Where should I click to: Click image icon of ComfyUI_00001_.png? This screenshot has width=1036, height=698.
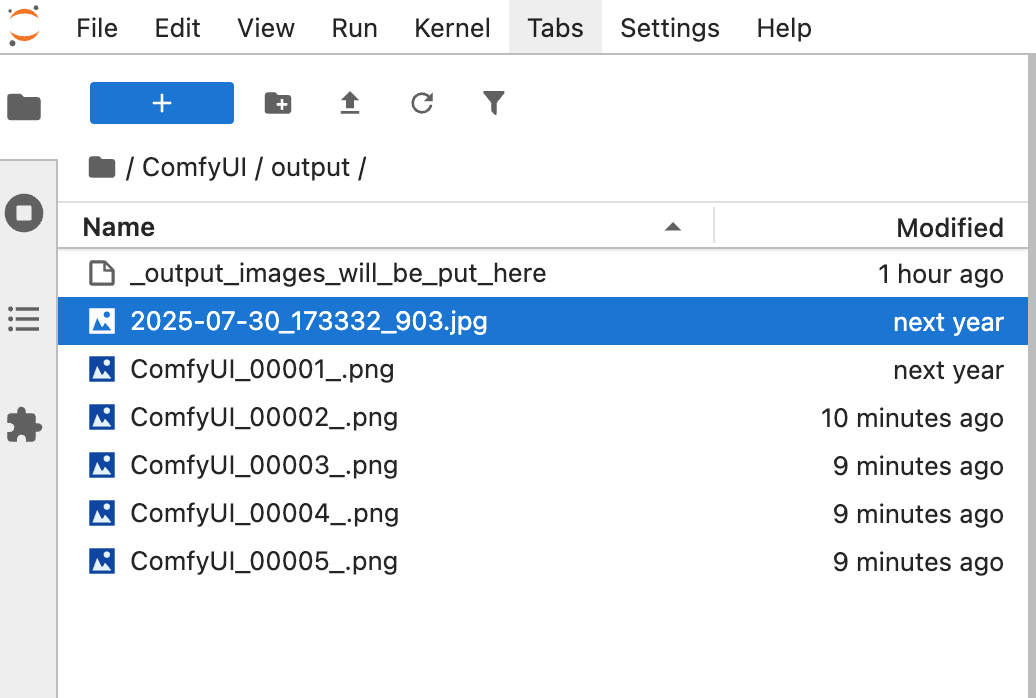point(102,369)
